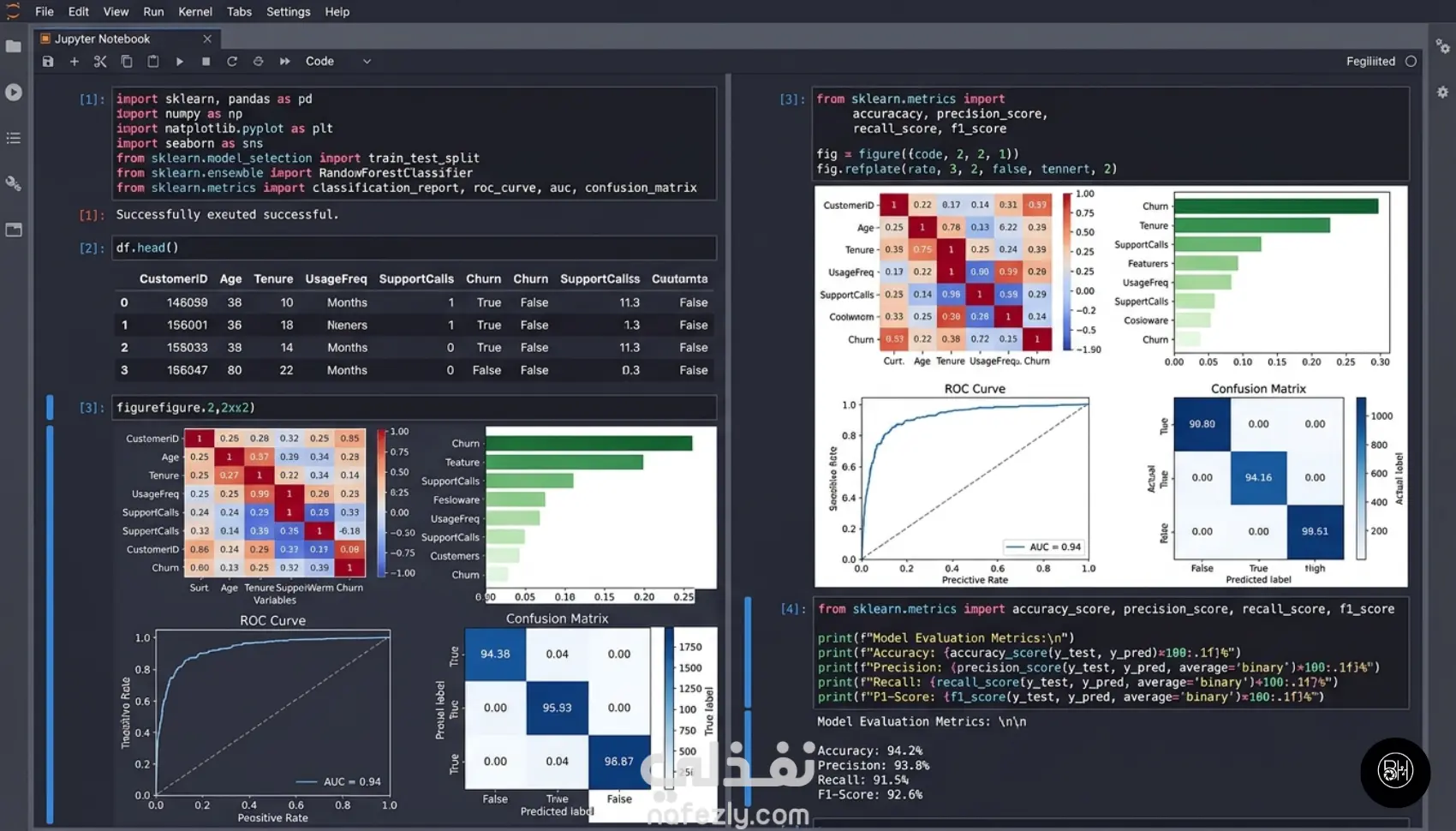
Task: Run the selected cell
Action: point(180,62)
